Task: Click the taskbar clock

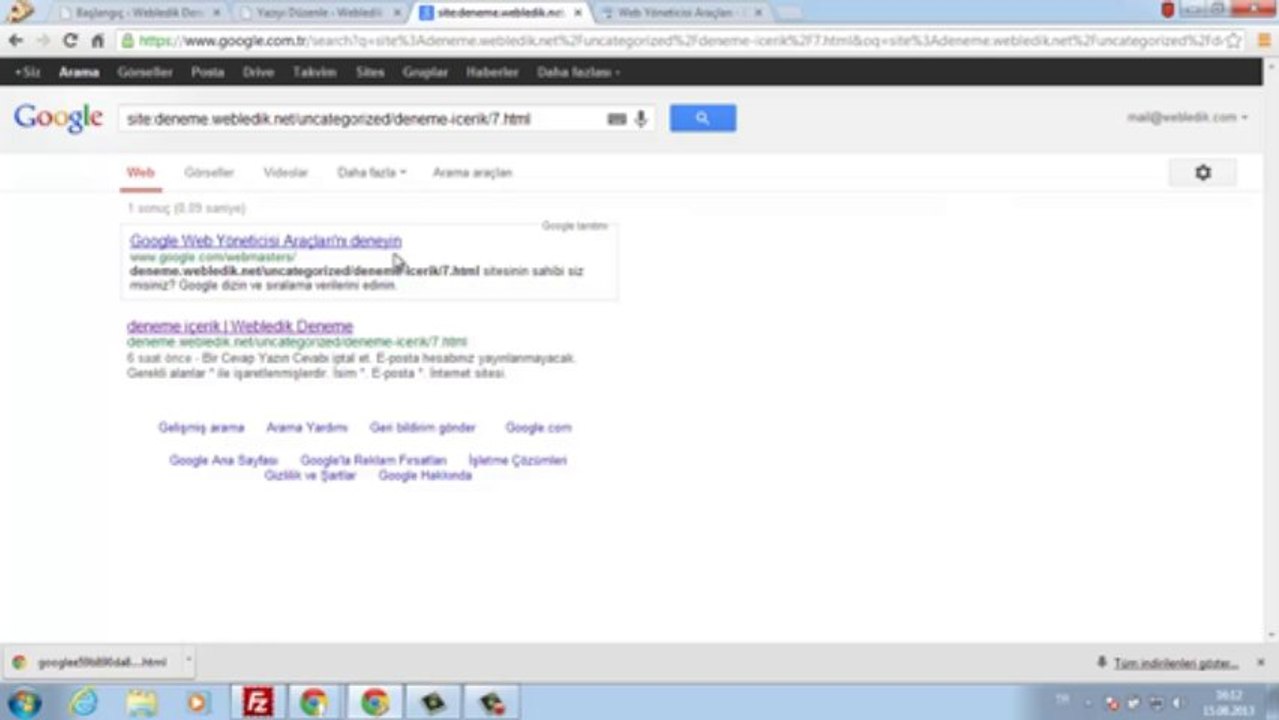Action: pos(1228,702)
